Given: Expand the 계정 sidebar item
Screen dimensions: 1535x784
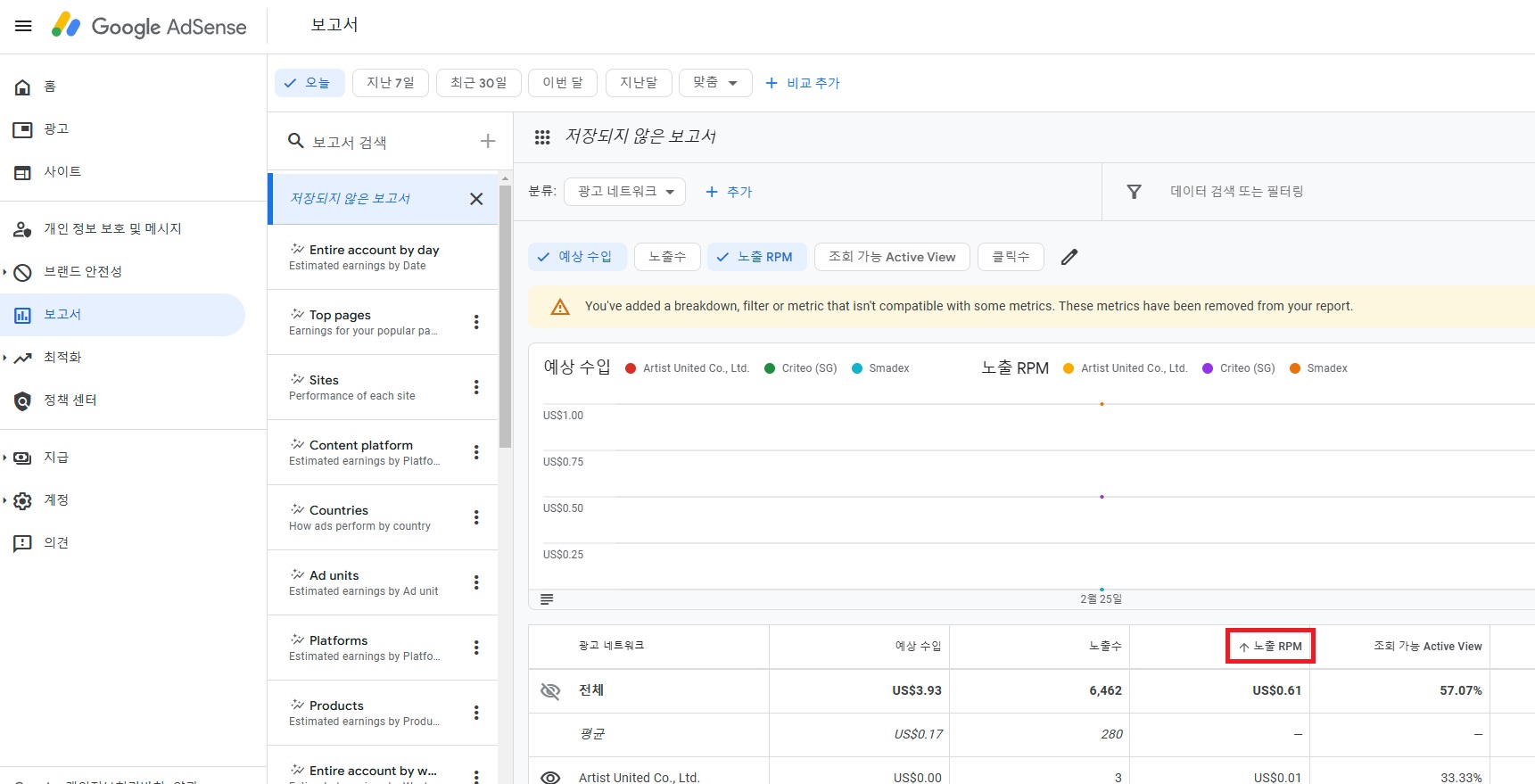Looking at the screenshot, I should pos(4,500).
